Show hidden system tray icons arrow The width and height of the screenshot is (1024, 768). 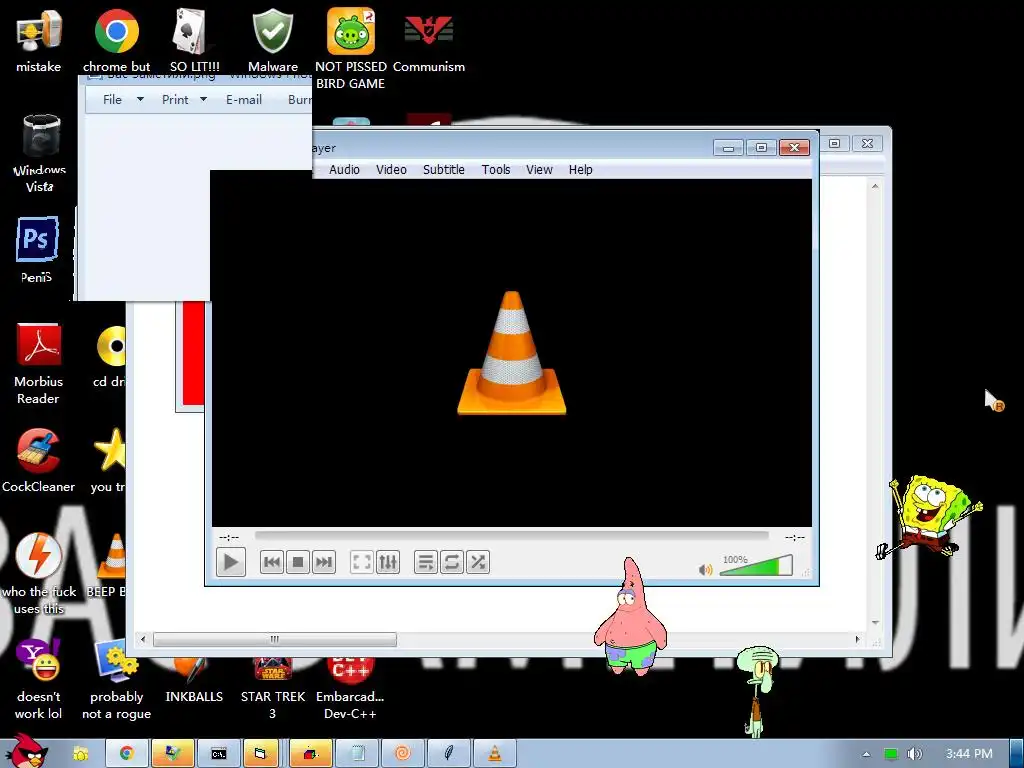pyautogui.click(x=866, y=754)
